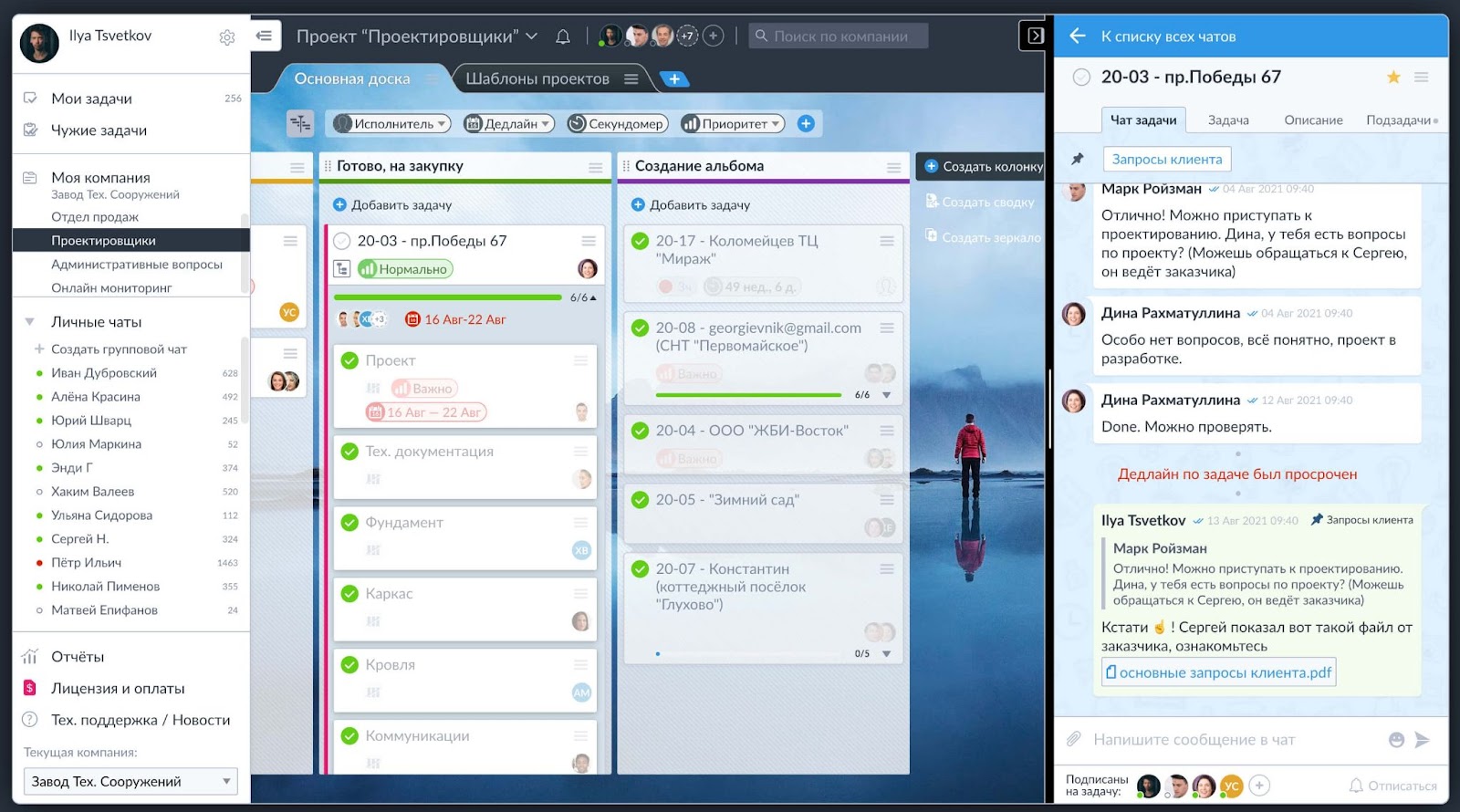Uncheck task 20-04 ООО ЖБИ-Восток
Image resolution: width=1460 pixels, height=812 pixels.
[x=641, y=431]
